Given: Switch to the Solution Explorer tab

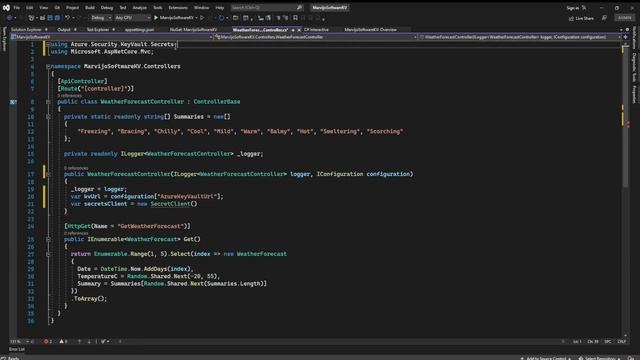Looking at the screenshot, I should pos(26,30).
